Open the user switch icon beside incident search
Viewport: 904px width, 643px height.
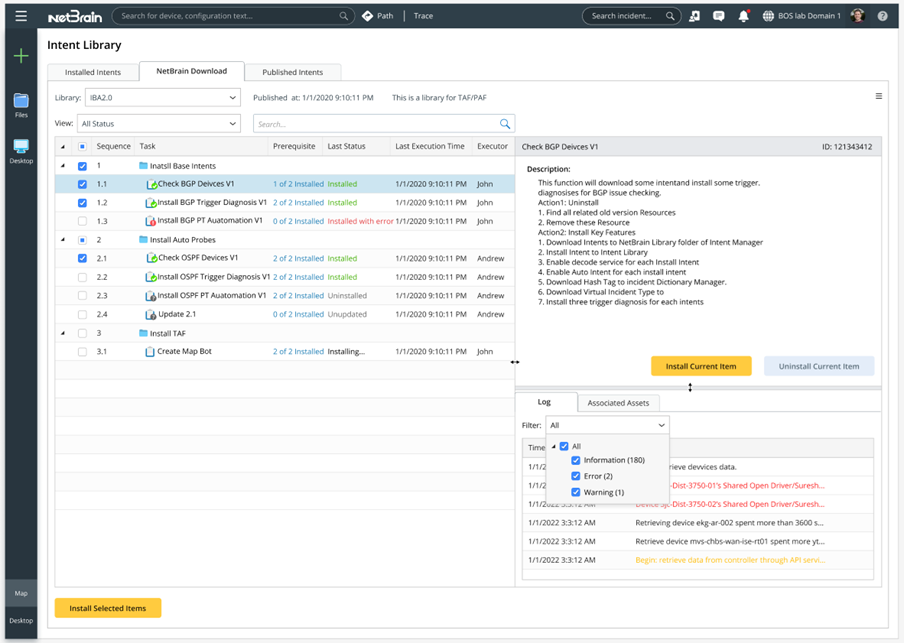pyautogui.click(x=694, y=16)
